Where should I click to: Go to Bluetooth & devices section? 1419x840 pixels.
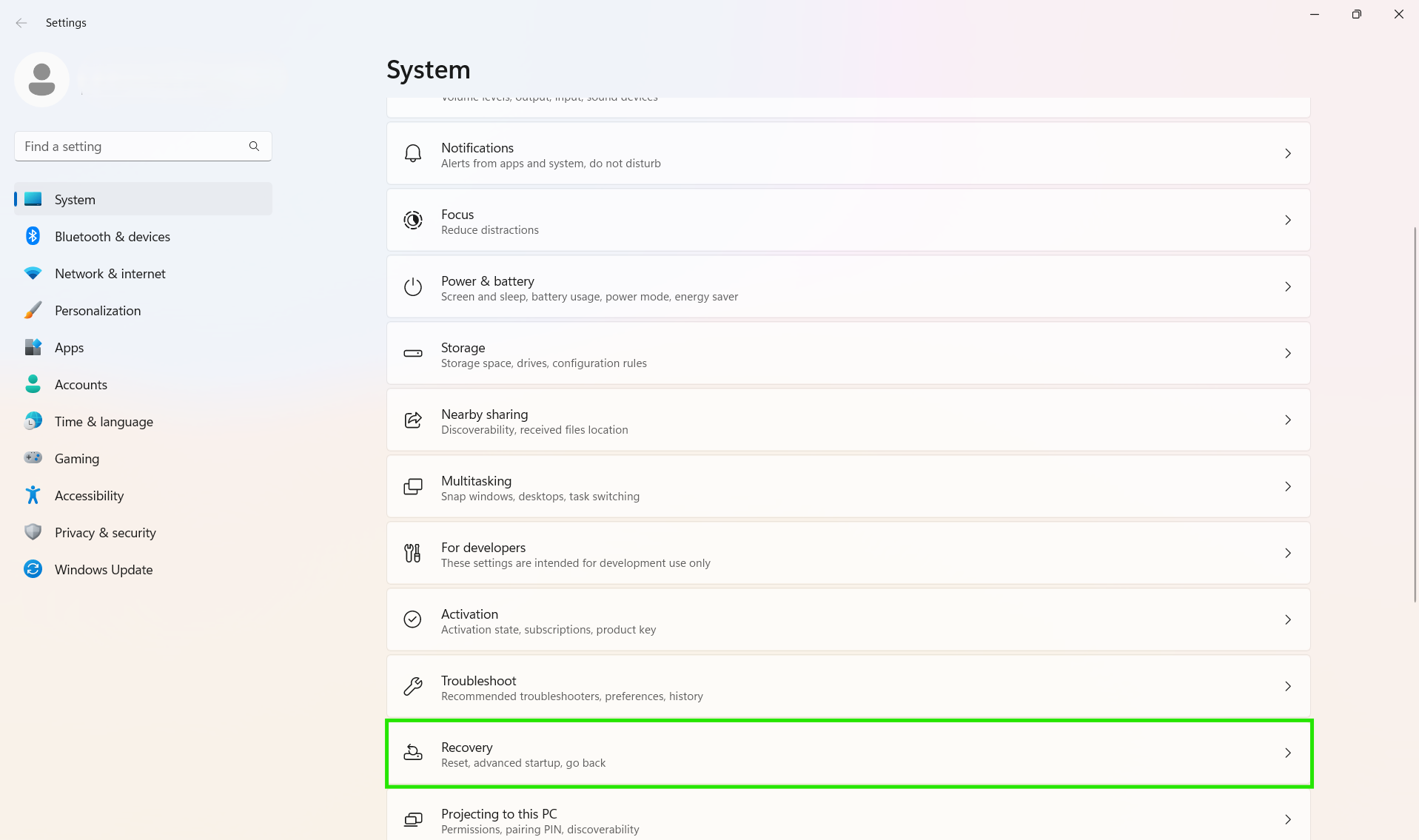pos(143,236)
